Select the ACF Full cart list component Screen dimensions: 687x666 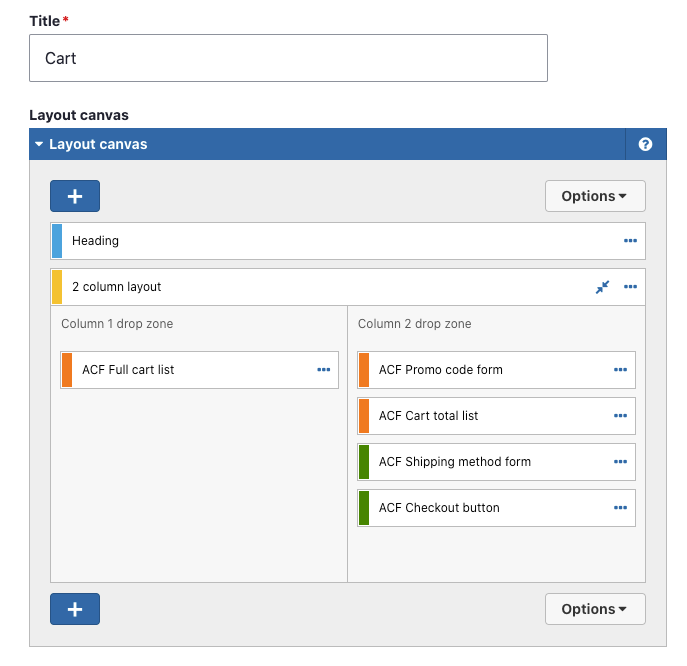[x=199, y=370]
